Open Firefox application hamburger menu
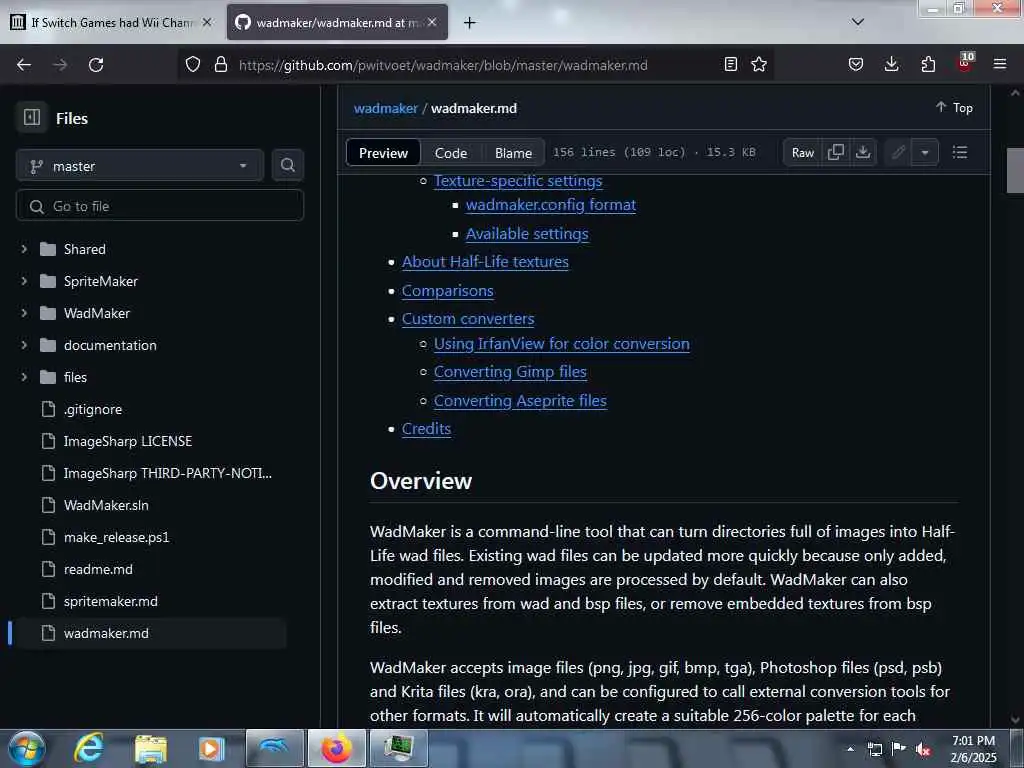Viewport: 1024px width, 768px height. click(1000, 64)
